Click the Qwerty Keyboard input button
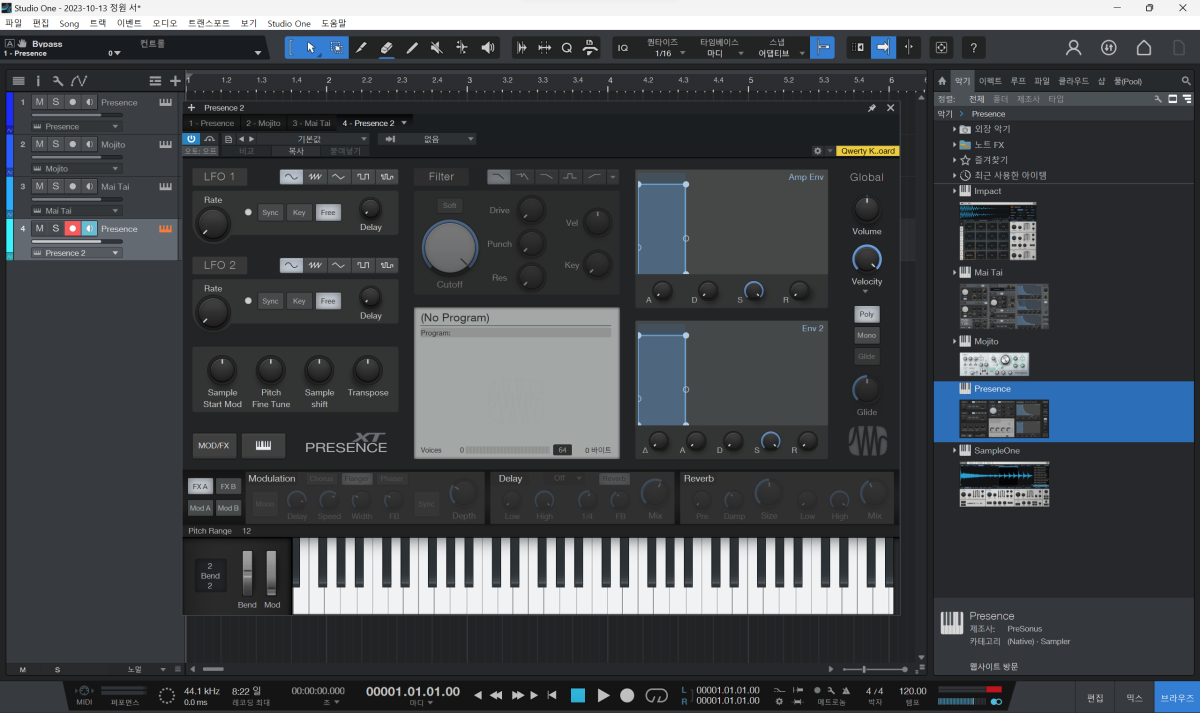This screenshot has width=1200, height=713. point(868,151)
